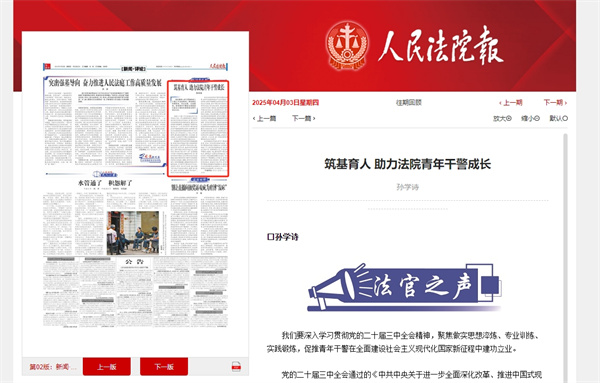Screen dimensions: 600x383
Task: Click the 法官之声 megaphone banner
Action: (x=404, y=287)
